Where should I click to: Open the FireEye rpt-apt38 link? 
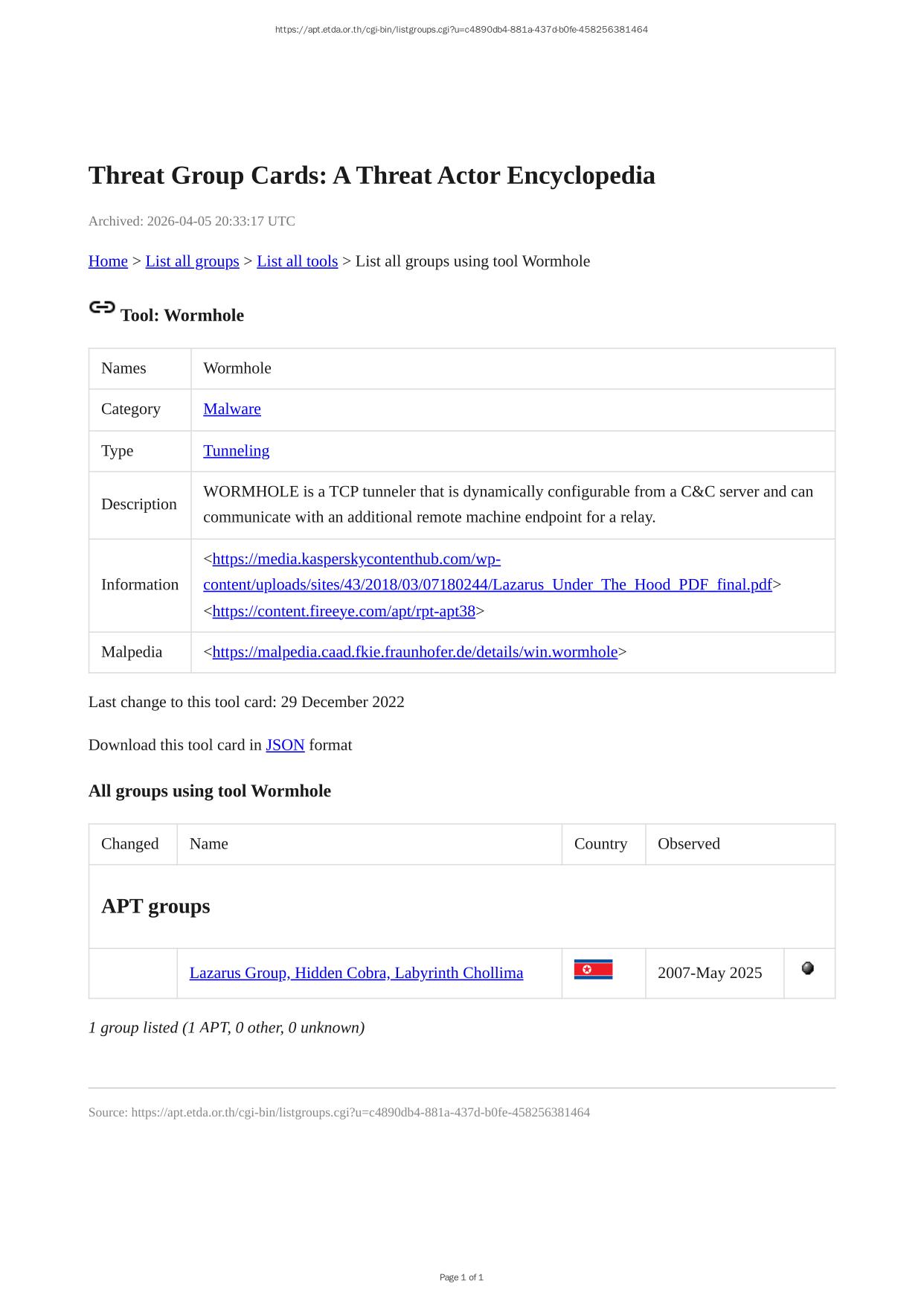coord(344,611)
